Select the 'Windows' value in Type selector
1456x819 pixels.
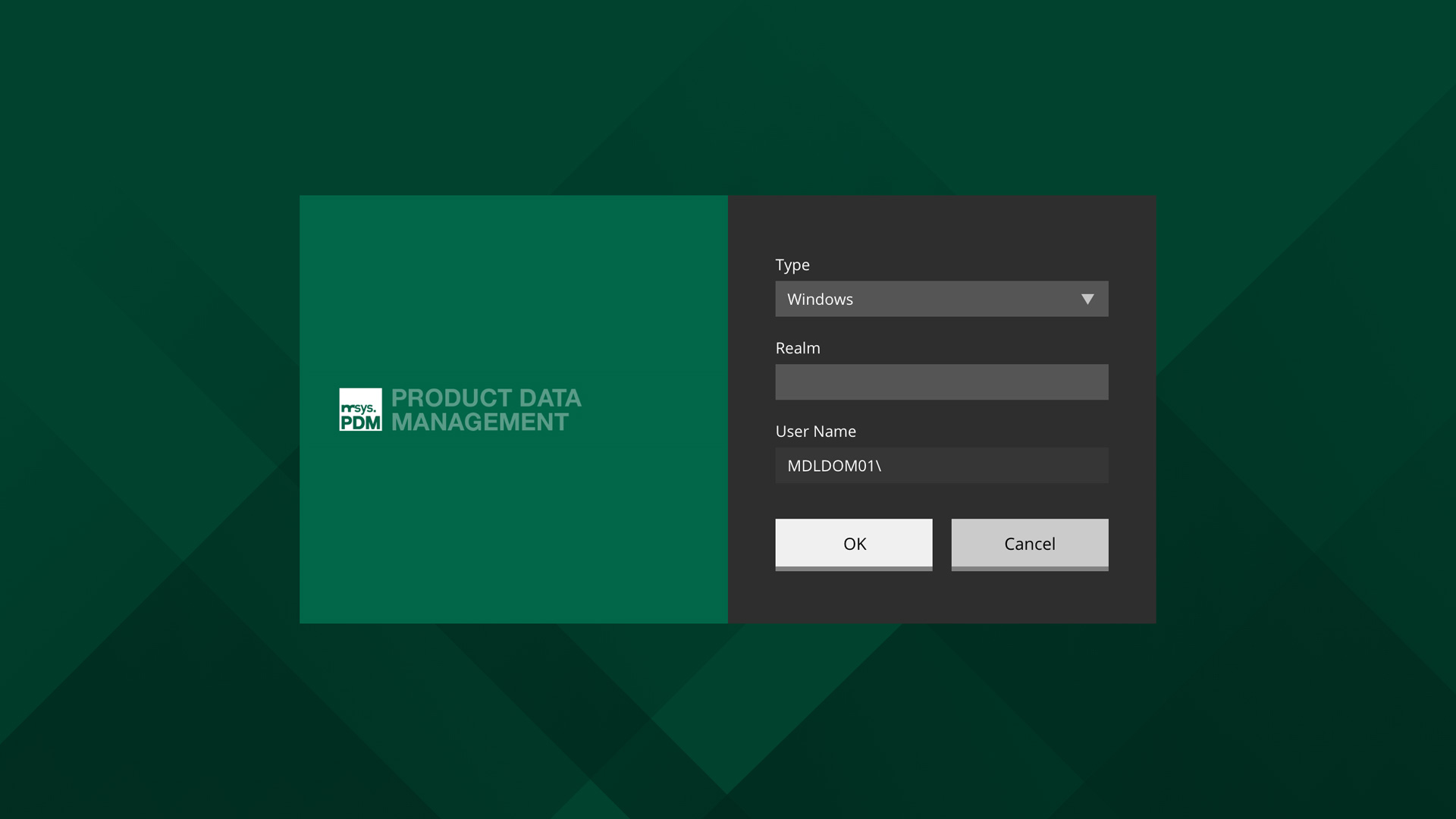(820, 300)
